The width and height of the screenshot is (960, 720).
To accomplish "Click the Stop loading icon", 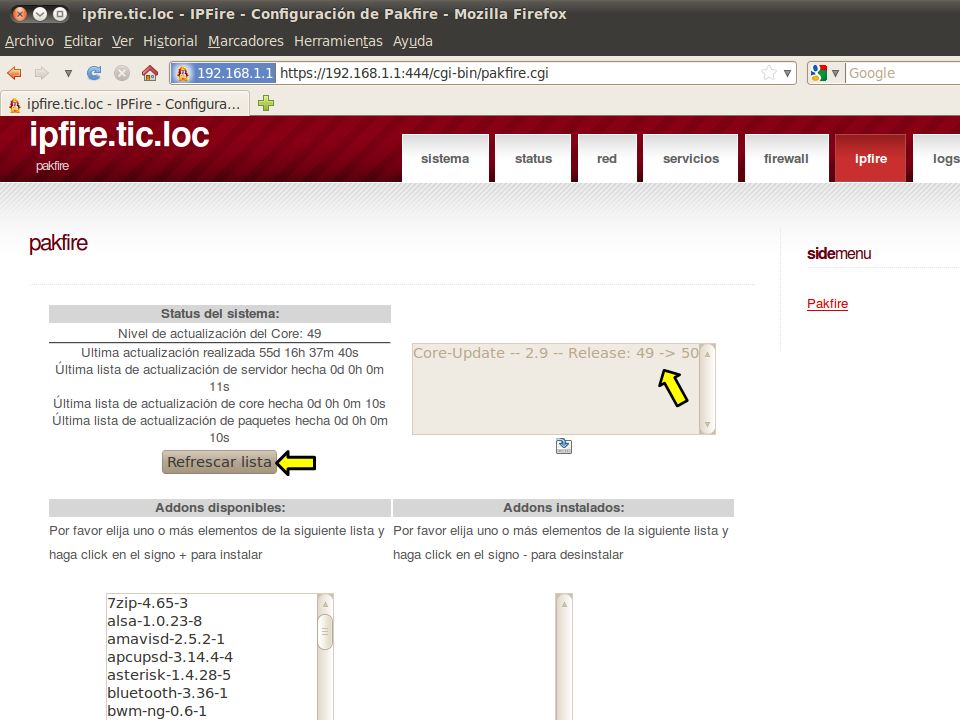I will 122,73.
